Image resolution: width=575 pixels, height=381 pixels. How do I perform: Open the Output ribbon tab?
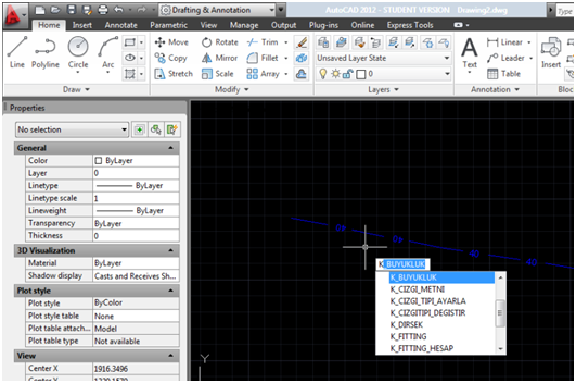pos(283,25)
